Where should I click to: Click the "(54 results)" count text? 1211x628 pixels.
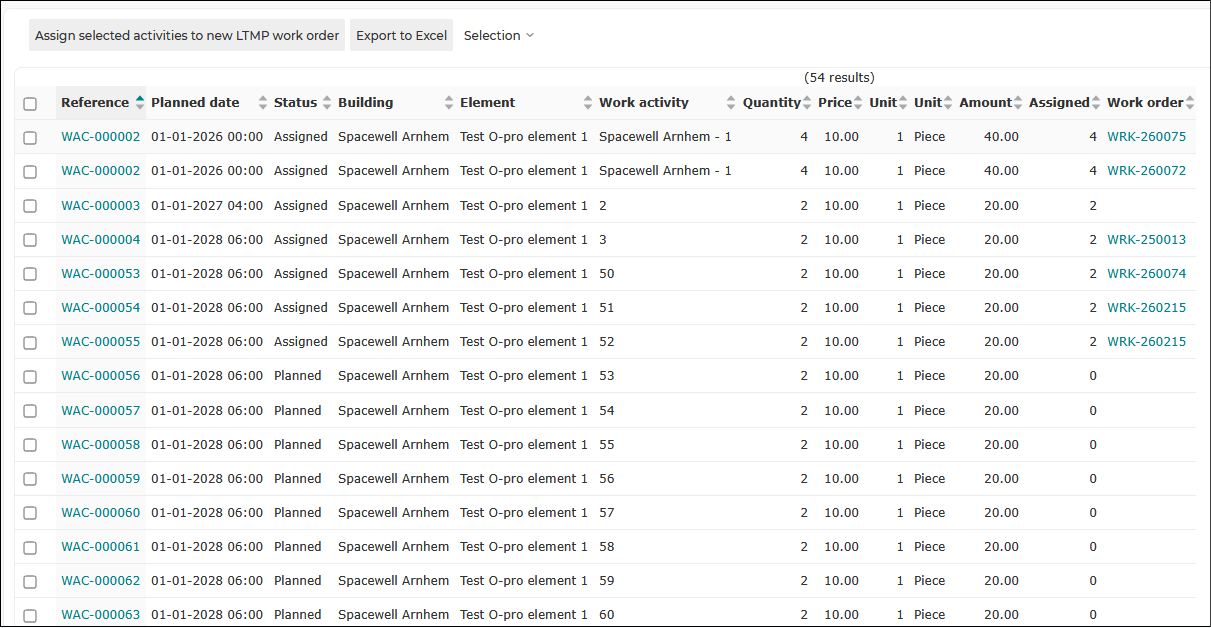pos(839,77)
